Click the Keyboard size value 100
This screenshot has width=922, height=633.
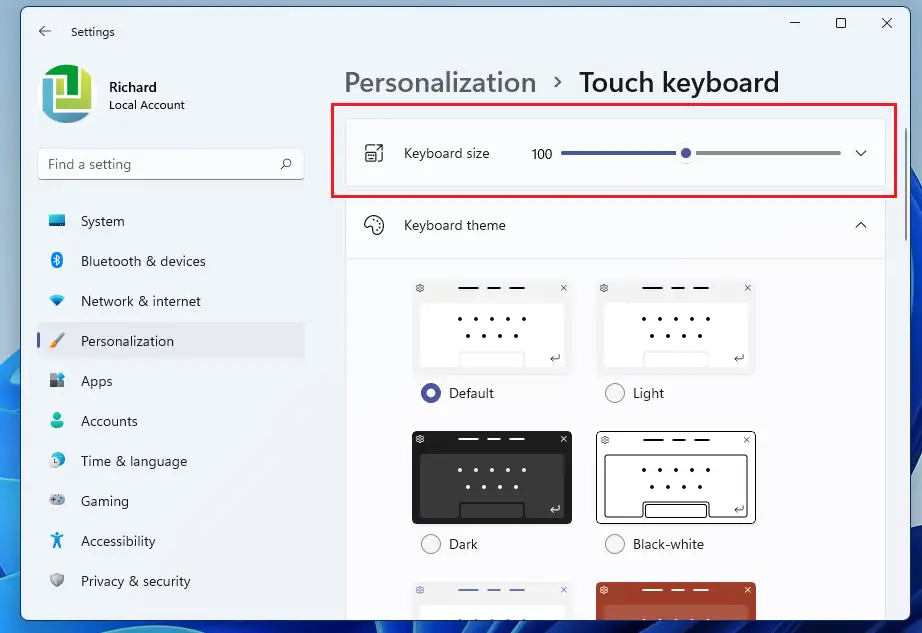coord(542,154)
